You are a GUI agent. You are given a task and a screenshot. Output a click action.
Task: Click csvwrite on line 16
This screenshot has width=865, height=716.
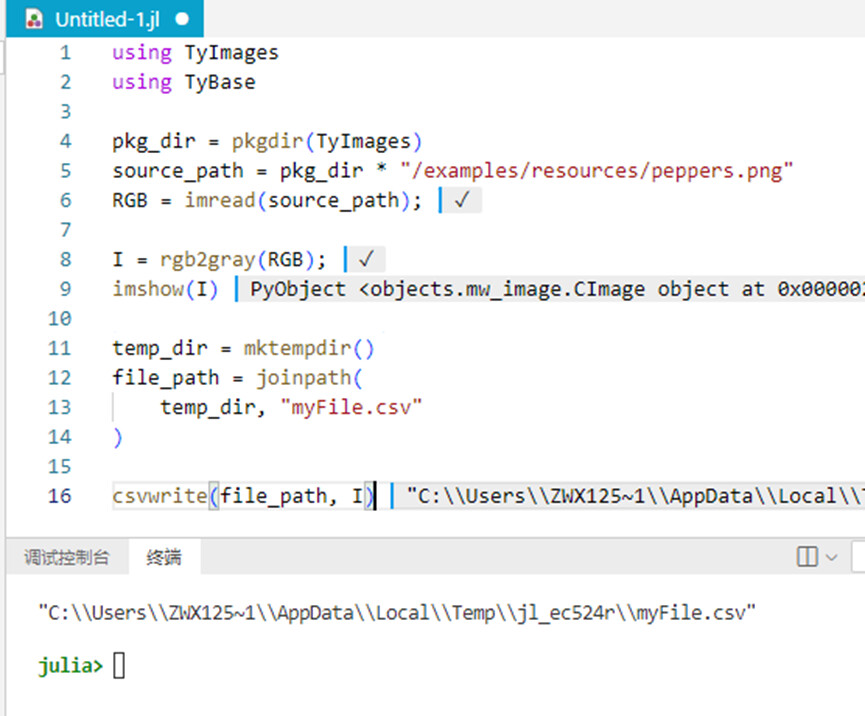(160, 496)
